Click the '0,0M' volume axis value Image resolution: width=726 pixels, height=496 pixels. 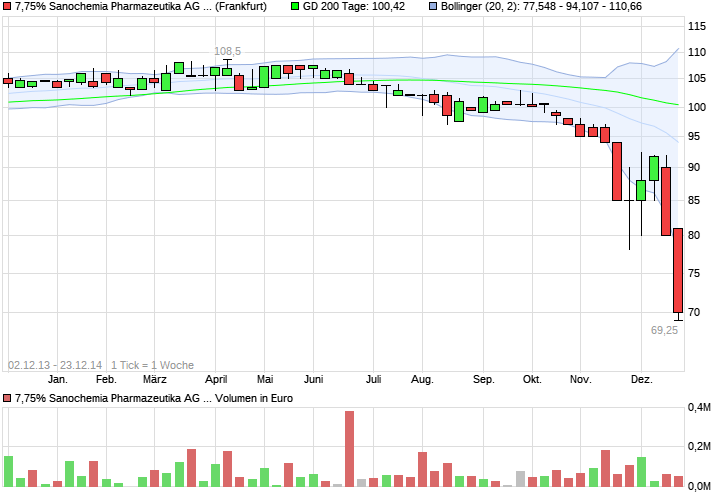(x=699, y=486)
